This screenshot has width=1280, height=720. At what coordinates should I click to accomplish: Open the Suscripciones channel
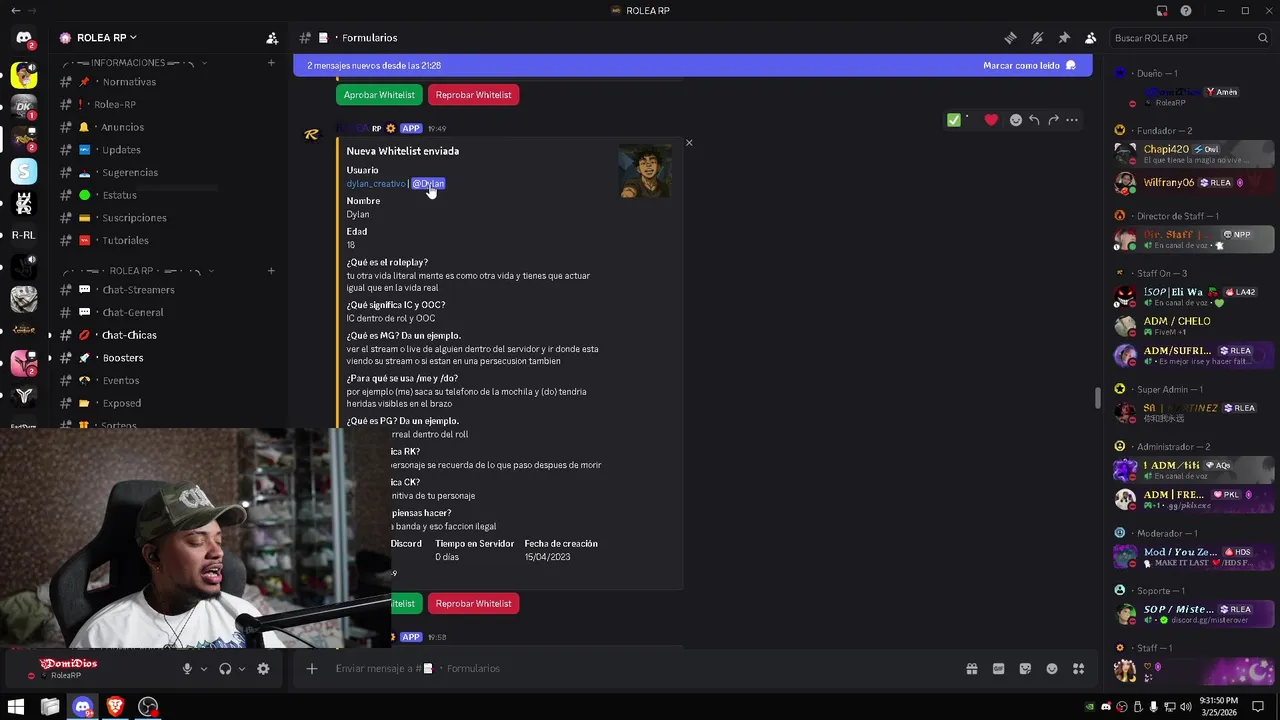coord(134,218)
